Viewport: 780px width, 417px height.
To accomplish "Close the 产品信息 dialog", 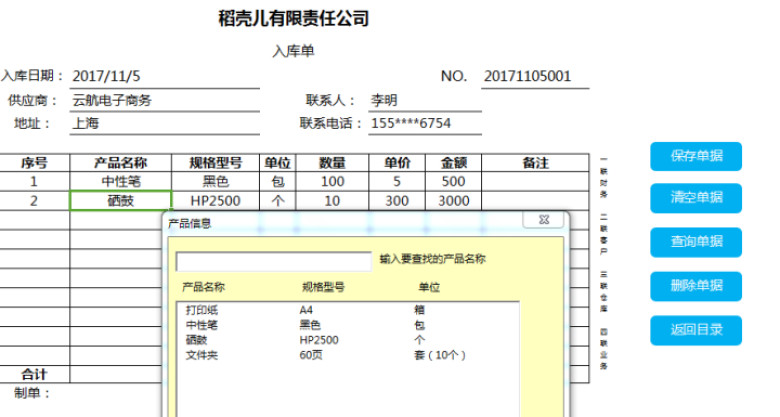I will pyautogui.click(x=543, y=220).
